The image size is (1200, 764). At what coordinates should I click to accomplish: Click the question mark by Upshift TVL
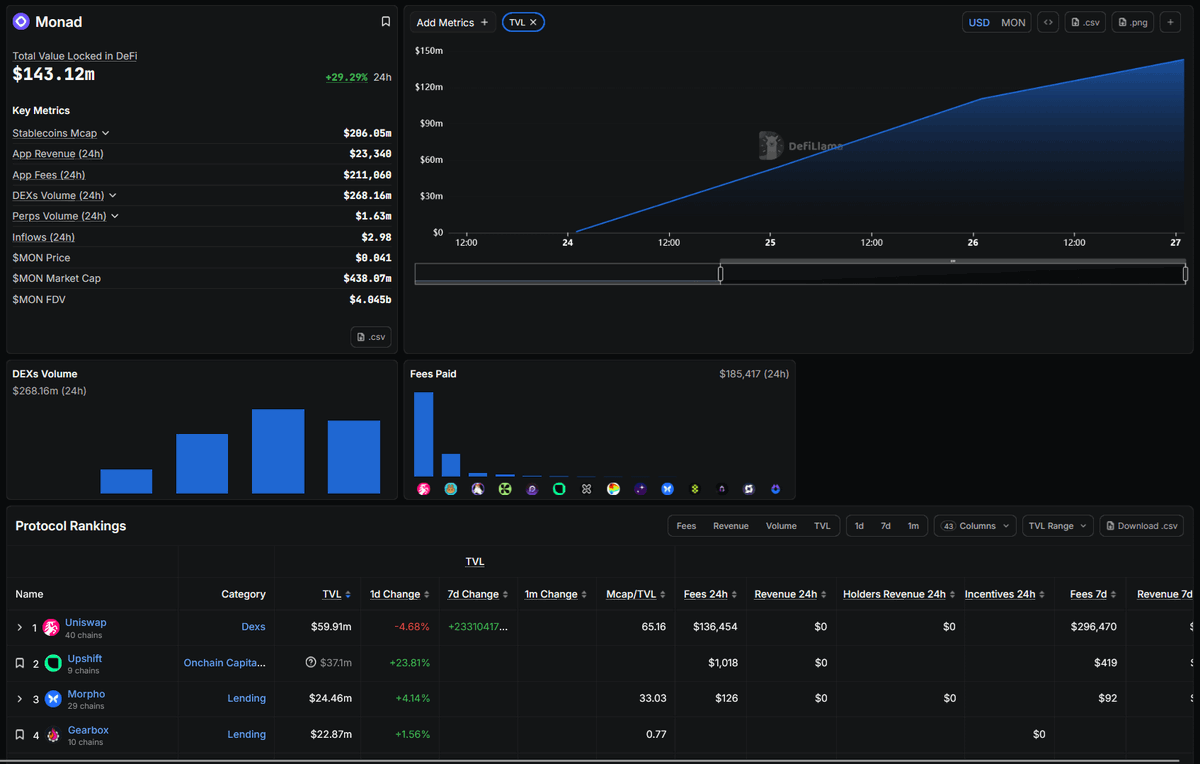(311, 663)
